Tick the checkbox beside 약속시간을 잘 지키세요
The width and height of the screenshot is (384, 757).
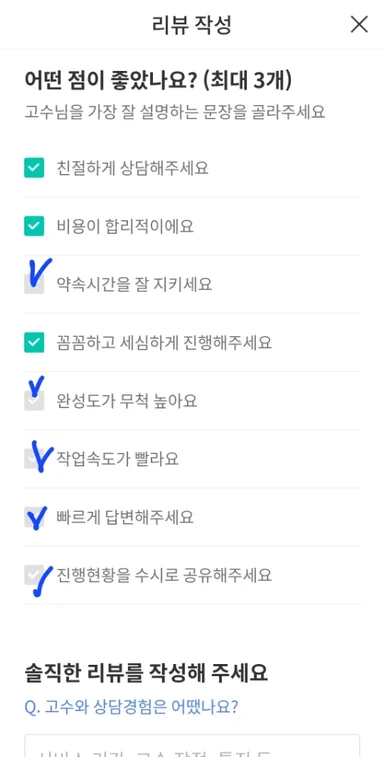coord(34,284)
